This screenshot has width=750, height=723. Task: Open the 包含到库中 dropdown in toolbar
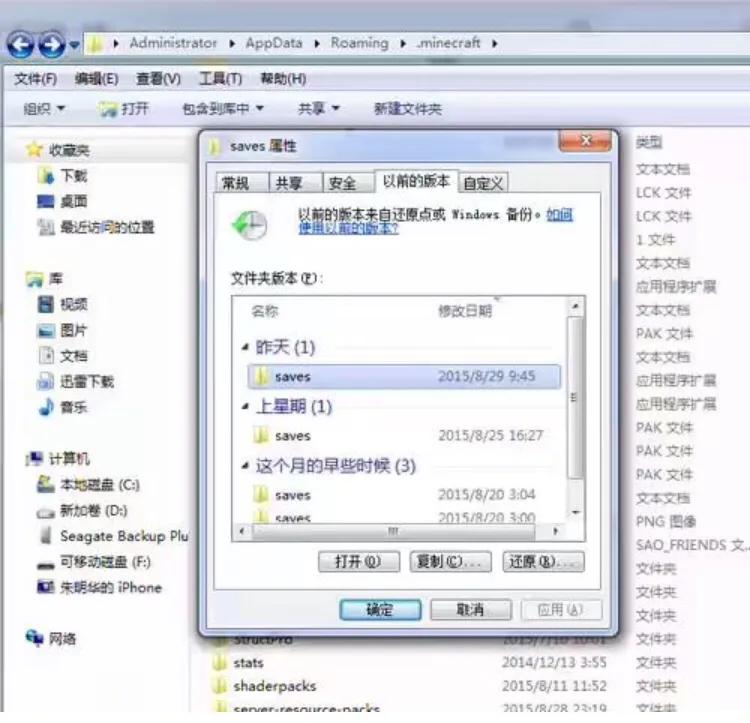tap(223, 108)
